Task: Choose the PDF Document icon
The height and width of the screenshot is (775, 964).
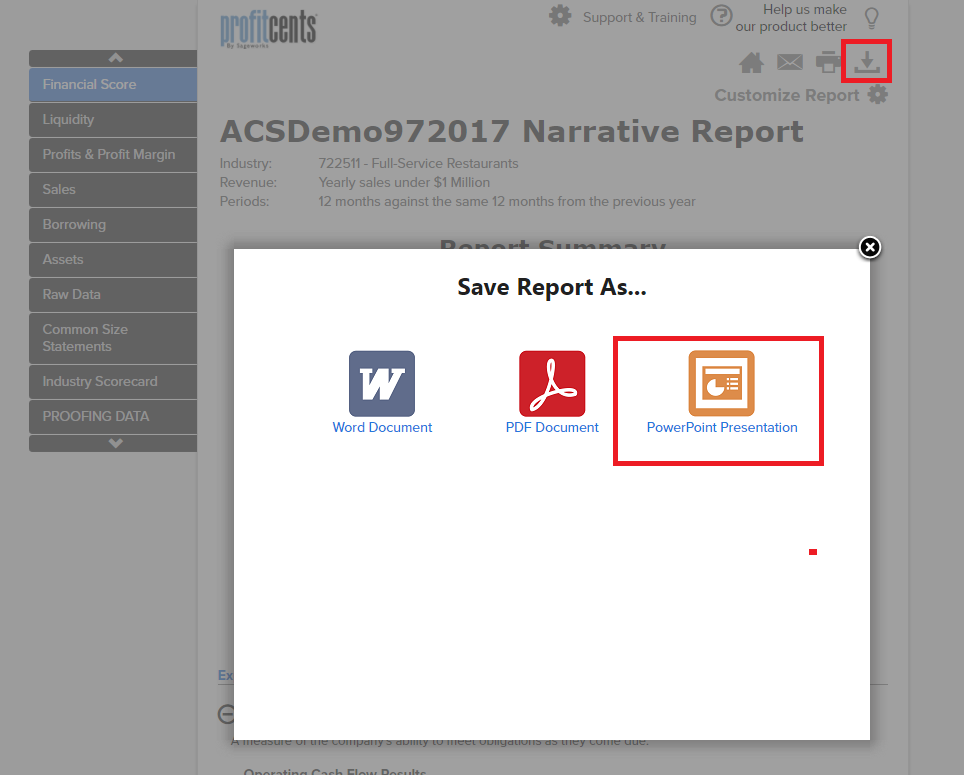Action: coord(552,384)
